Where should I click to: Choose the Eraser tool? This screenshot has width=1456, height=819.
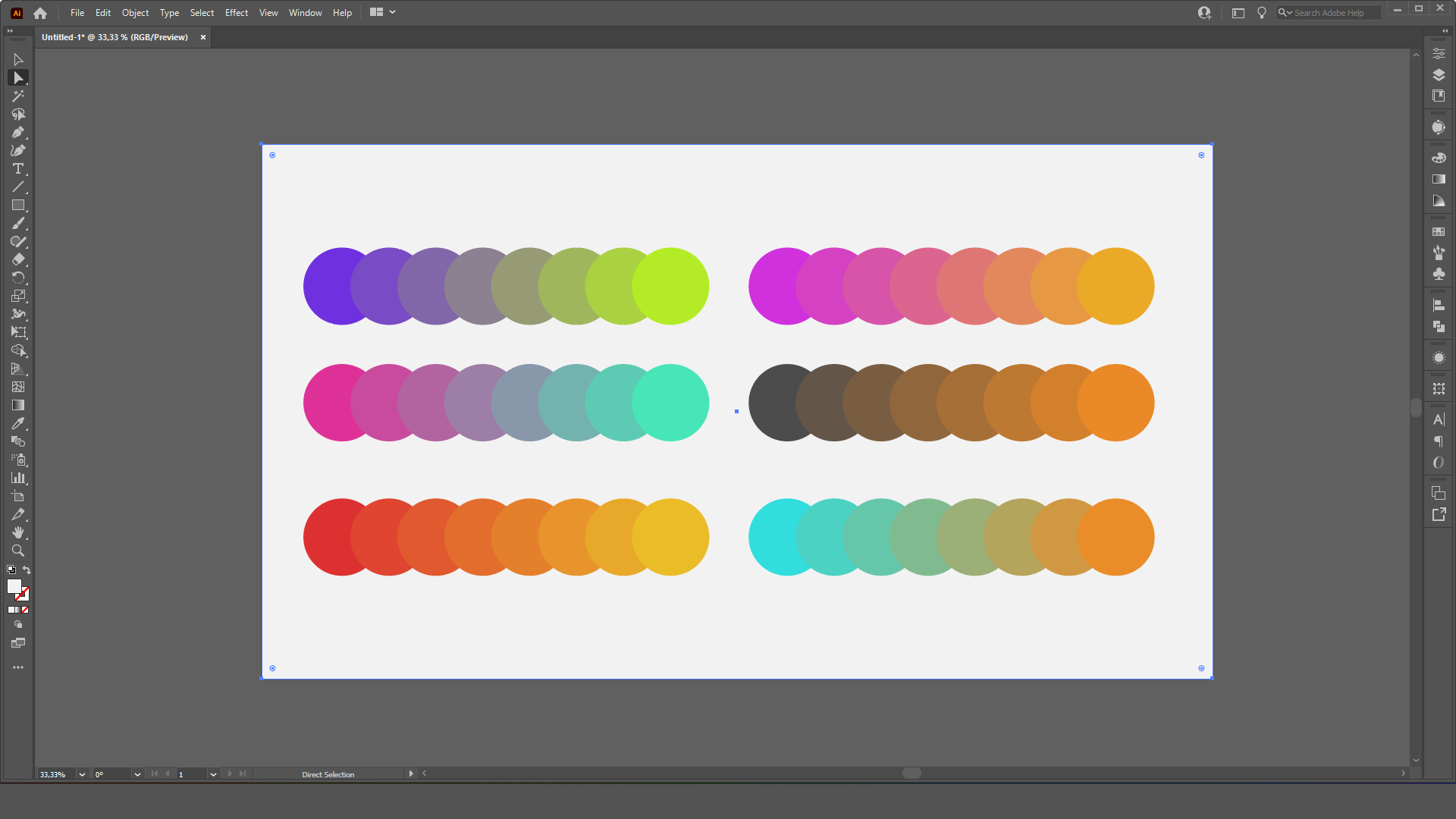pos(18,260)
